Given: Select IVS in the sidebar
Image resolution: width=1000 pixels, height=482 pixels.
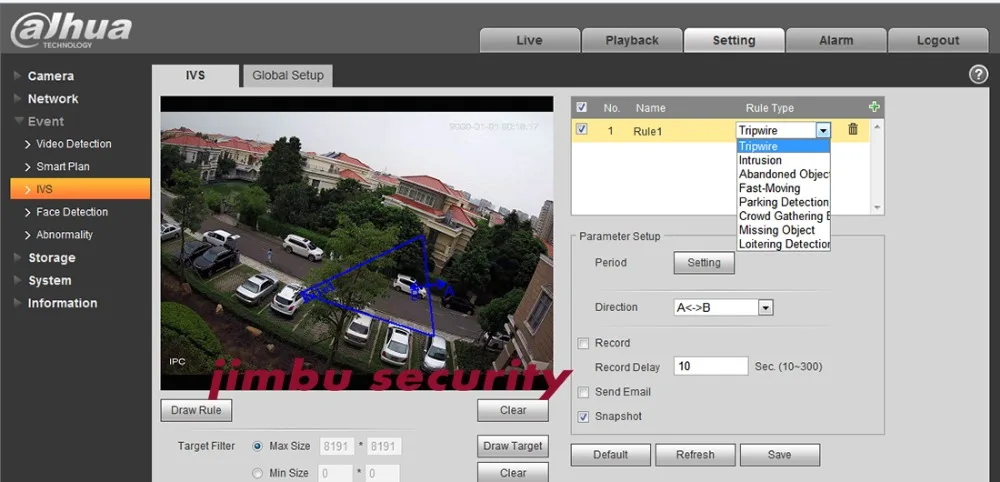Looking at the screenshot, I should (80, 189).
